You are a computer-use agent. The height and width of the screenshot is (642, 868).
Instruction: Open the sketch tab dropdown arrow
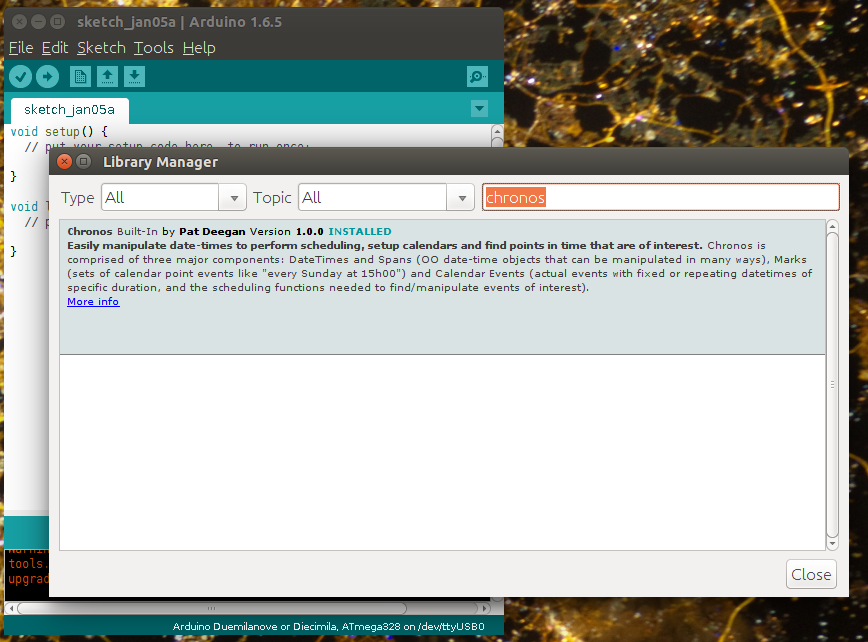pos(479,108)
